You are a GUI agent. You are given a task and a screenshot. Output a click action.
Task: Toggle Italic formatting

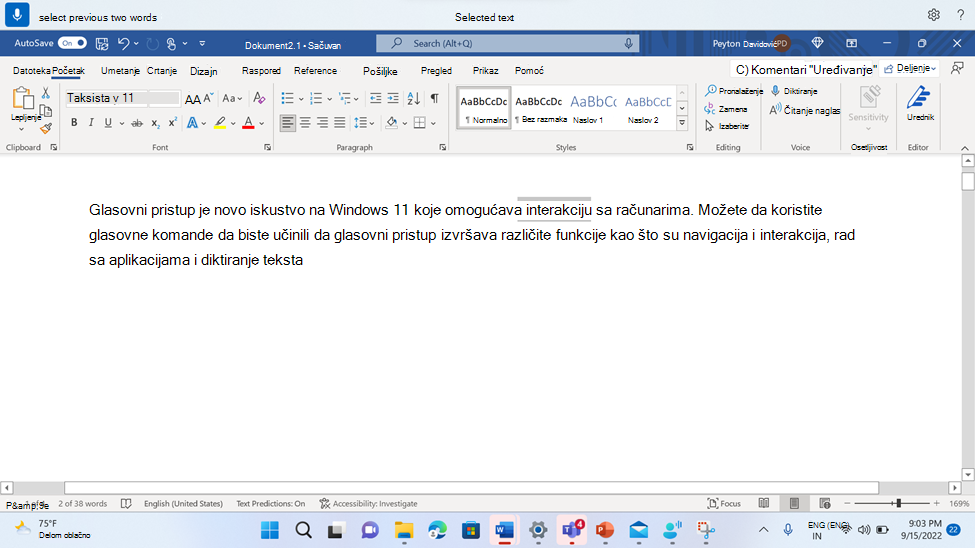(x=91, y=123)
